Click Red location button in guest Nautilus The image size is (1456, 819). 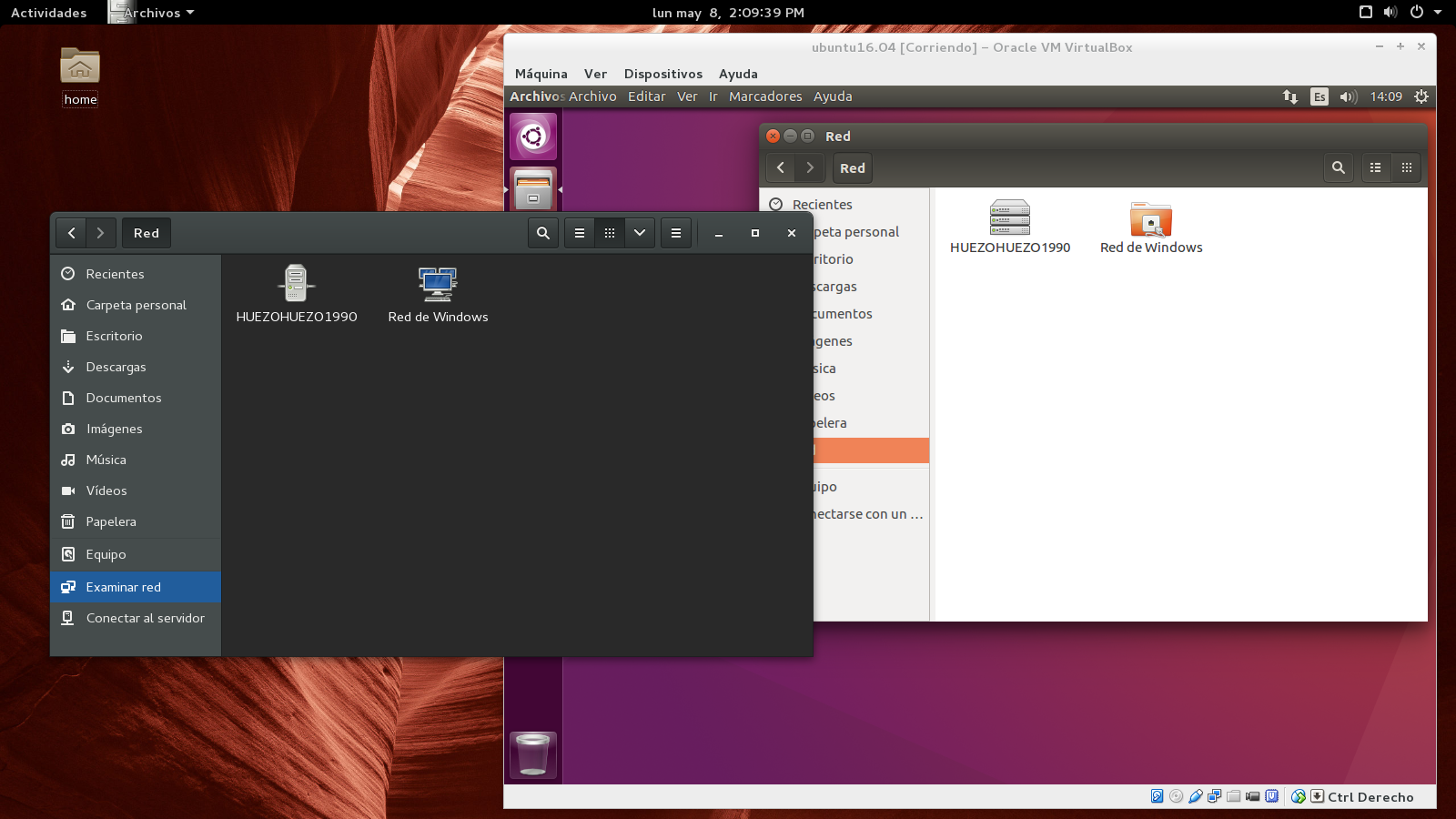pyautogui.click(x=853, y=167)
